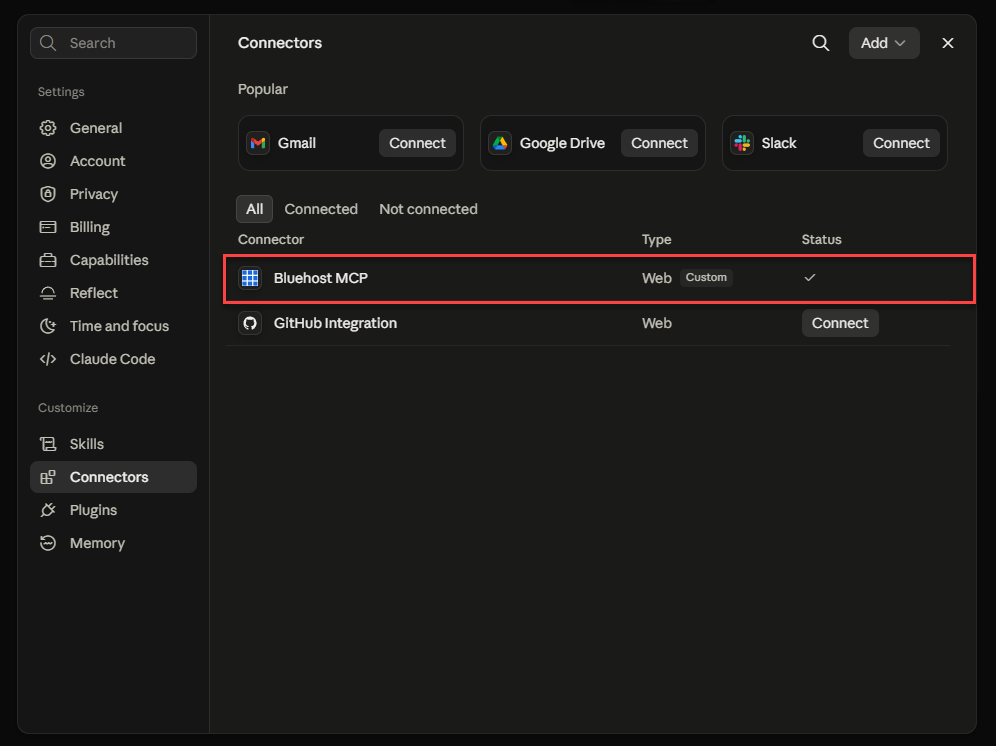Select the Bluehost MCP connector name
The width and height of the screenshot is (996, 746).
click(321, 278)
